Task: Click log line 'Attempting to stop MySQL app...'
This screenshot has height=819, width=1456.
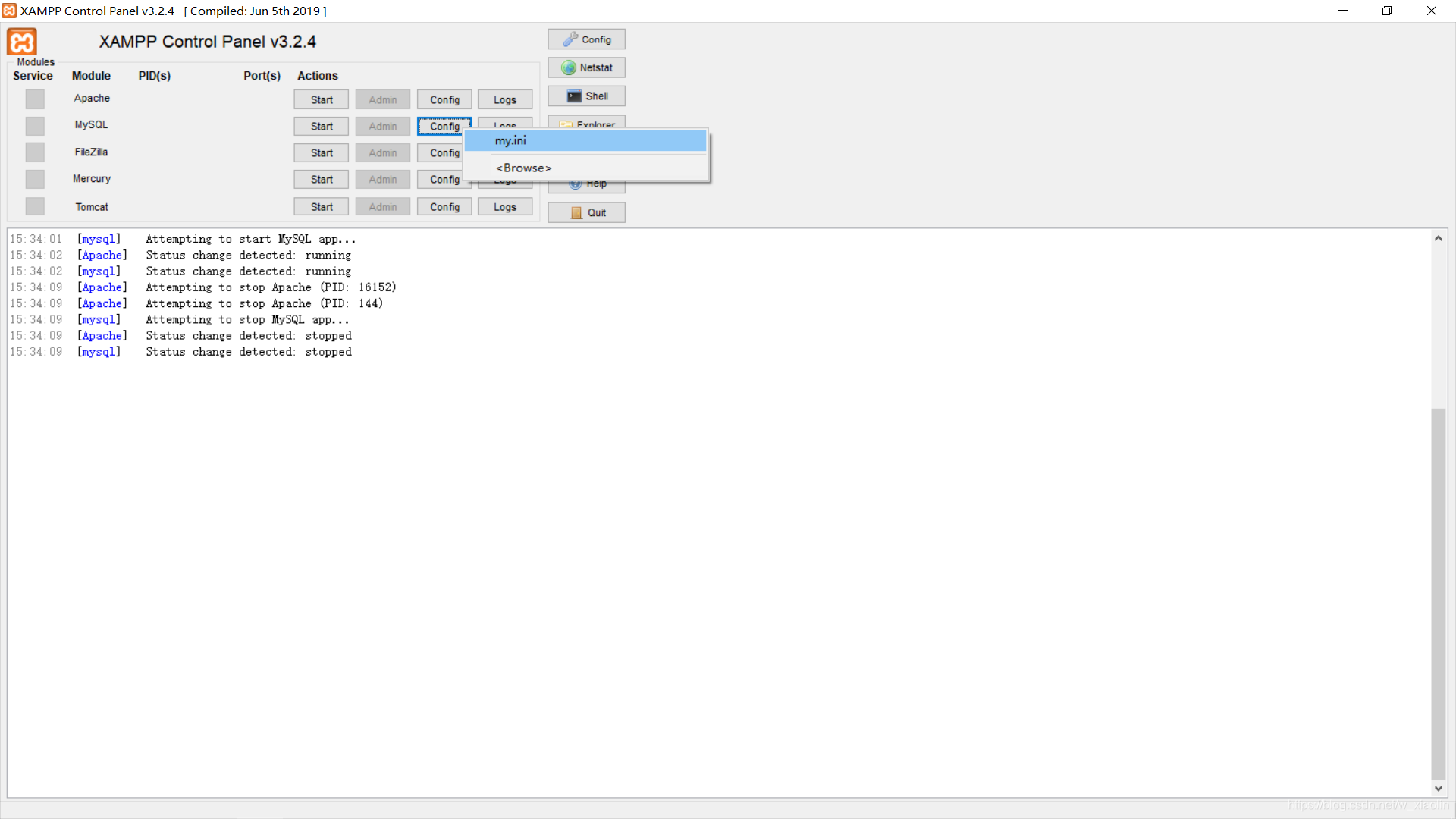Action: [x=247, y=319]
